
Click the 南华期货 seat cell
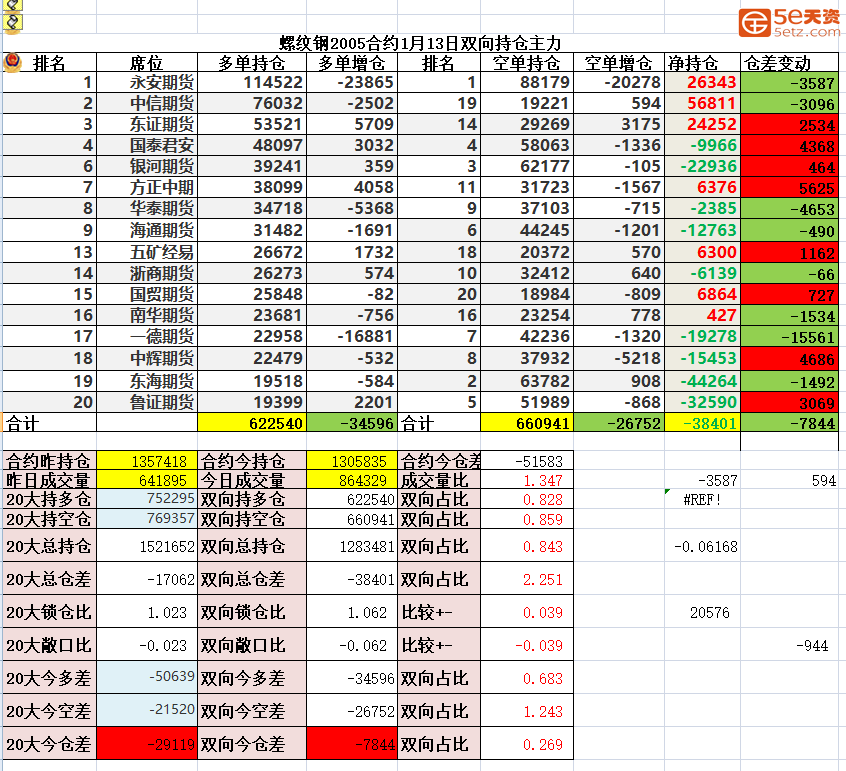pos(147,315)
